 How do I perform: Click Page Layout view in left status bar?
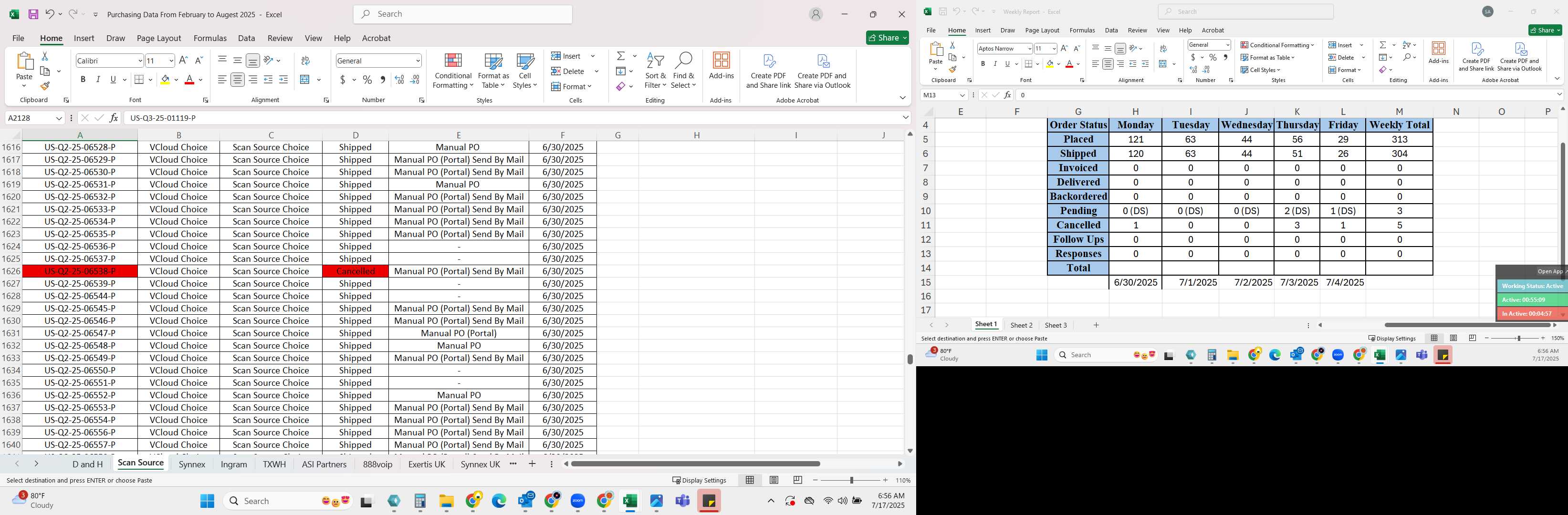point(774,480)
